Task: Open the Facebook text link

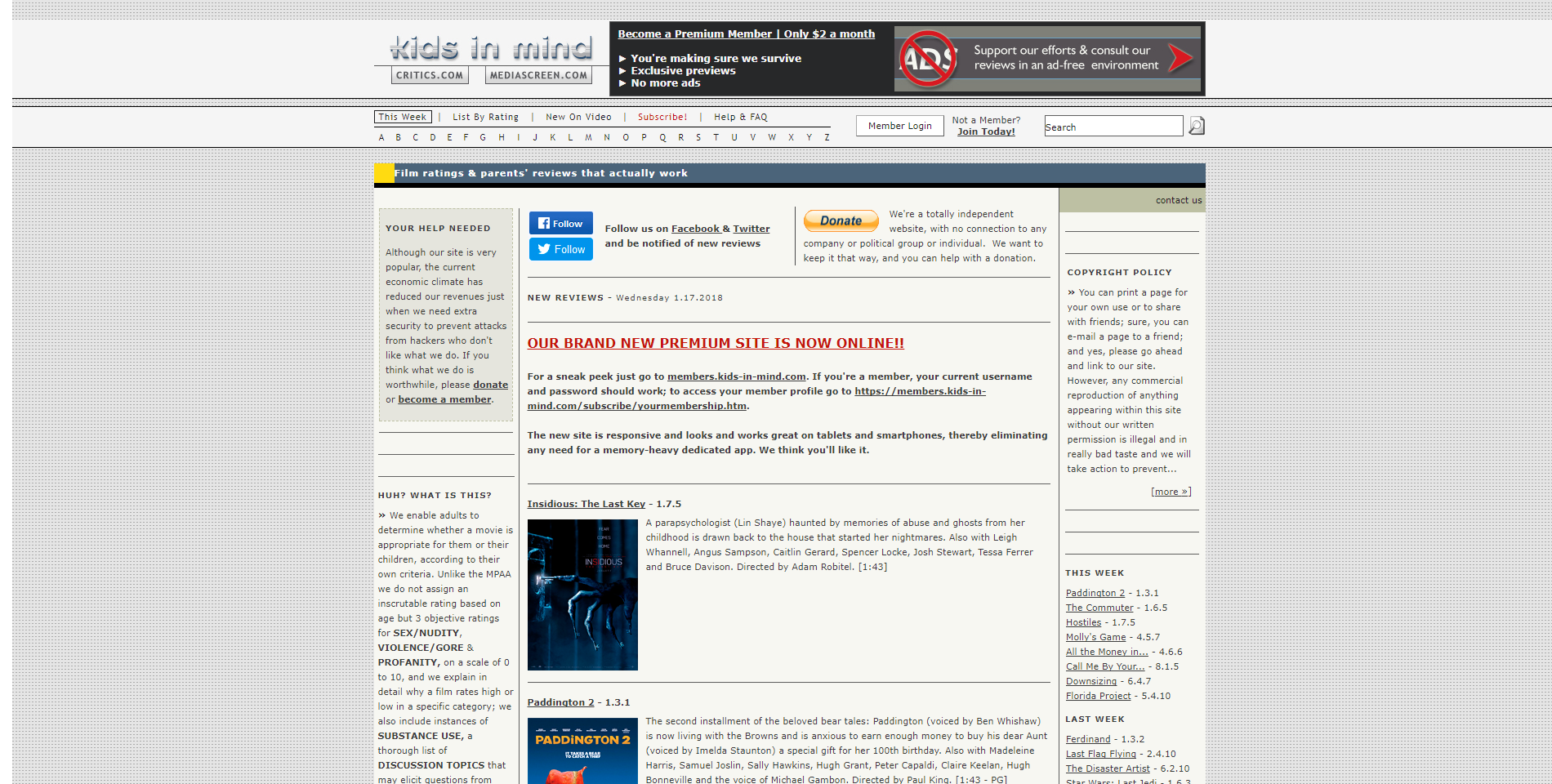Action: [695, 229]
